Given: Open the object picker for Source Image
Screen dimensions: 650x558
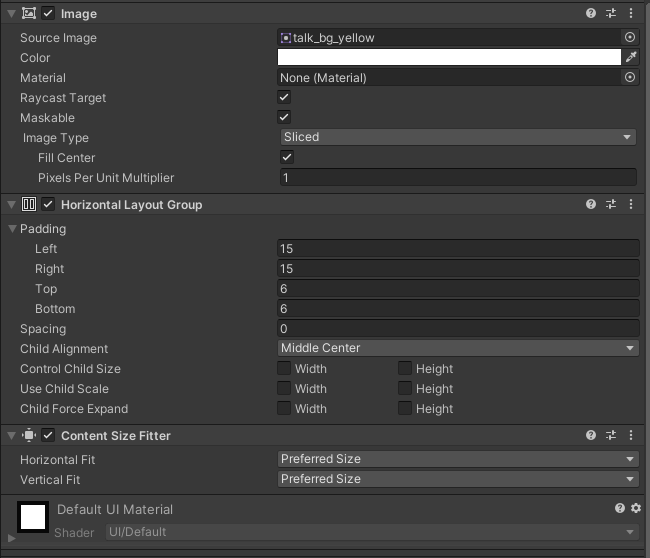Looking at the screenshot, I should click(630, 37).
